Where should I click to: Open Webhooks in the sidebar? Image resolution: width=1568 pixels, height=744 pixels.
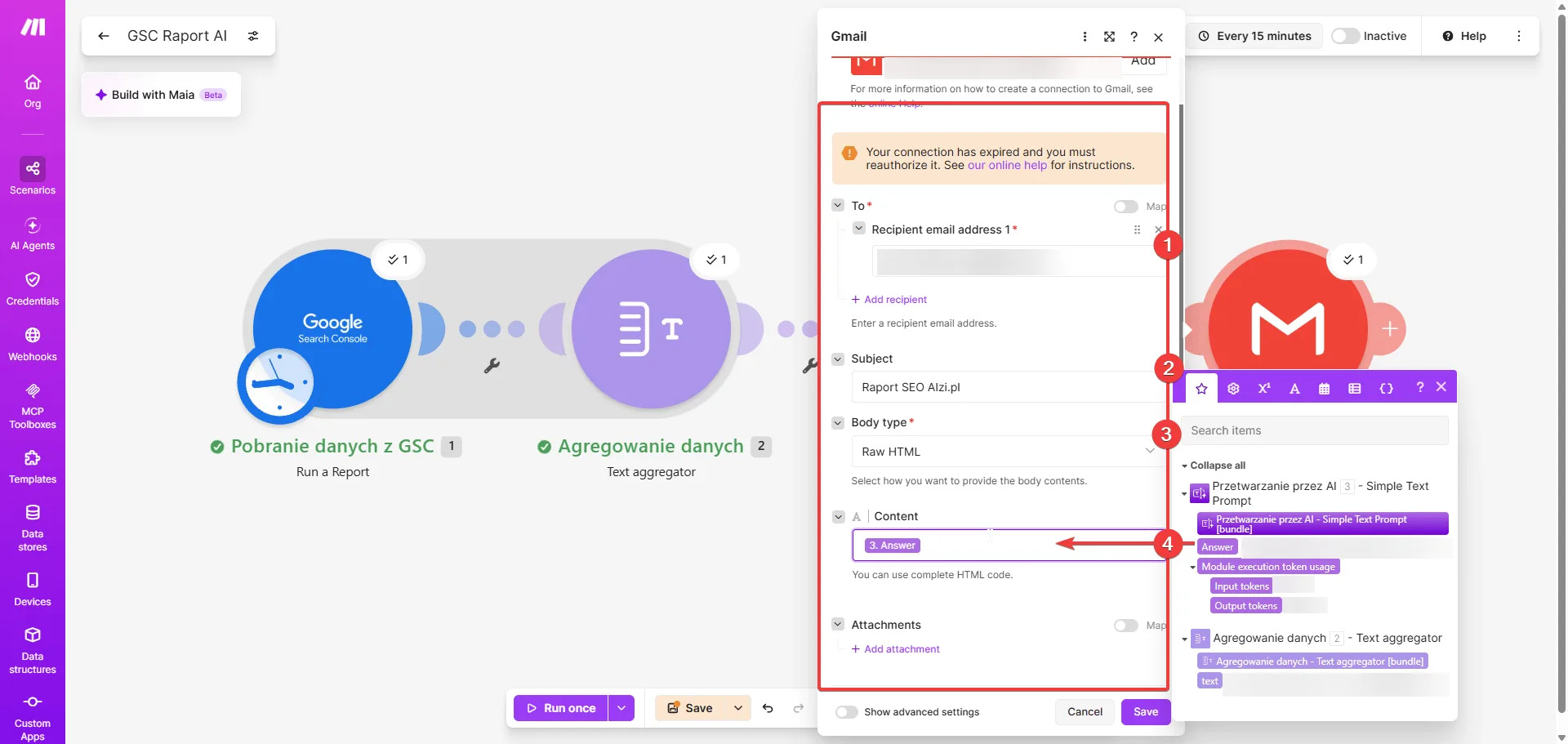(x=33, y=344)
